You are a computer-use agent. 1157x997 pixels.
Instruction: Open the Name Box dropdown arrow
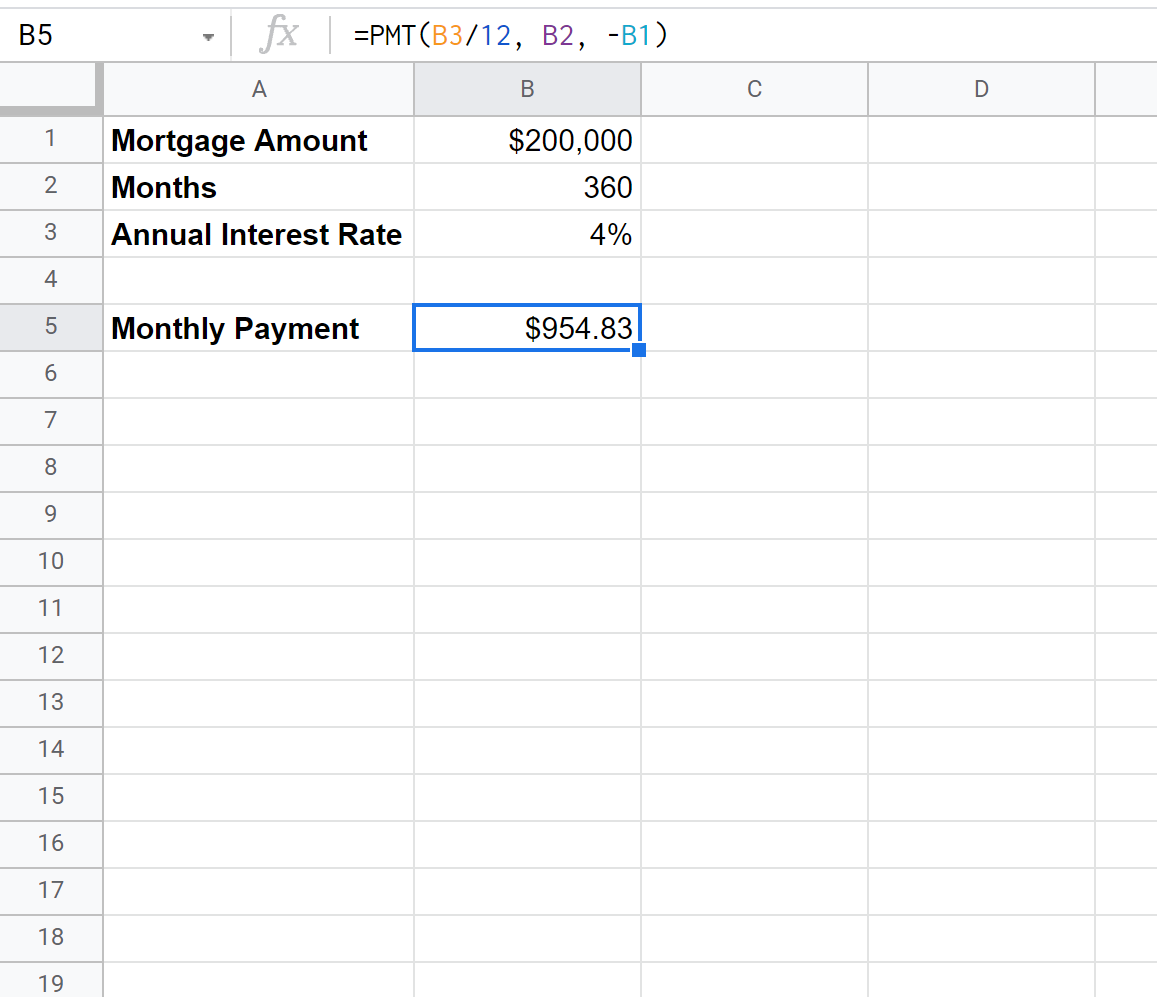click(208, 34)
